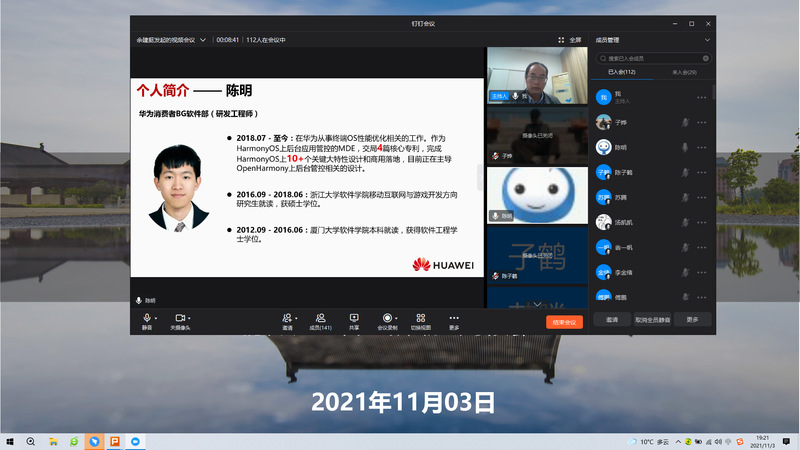Open the Windows Start menu

(10, 441)
